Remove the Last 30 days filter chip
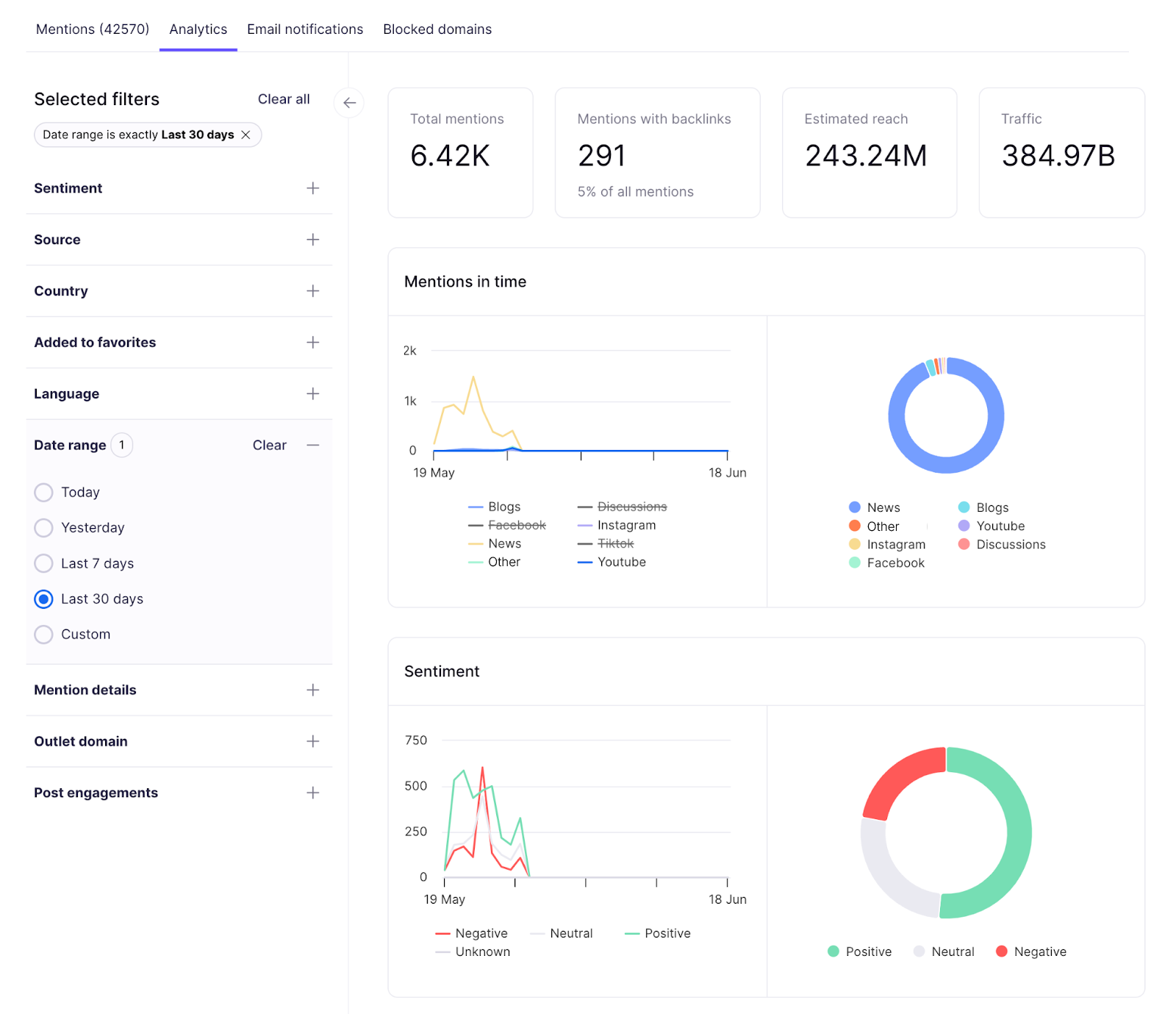 (247, 135)
